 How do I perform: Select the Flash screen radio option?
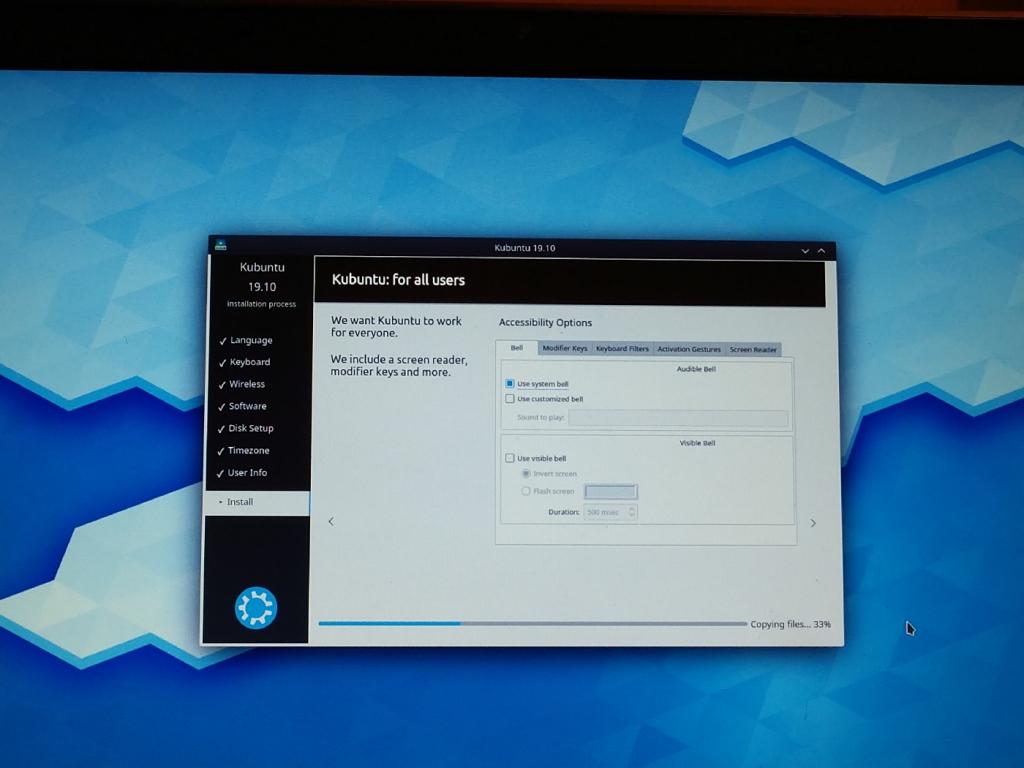click(x=526, y=491)
